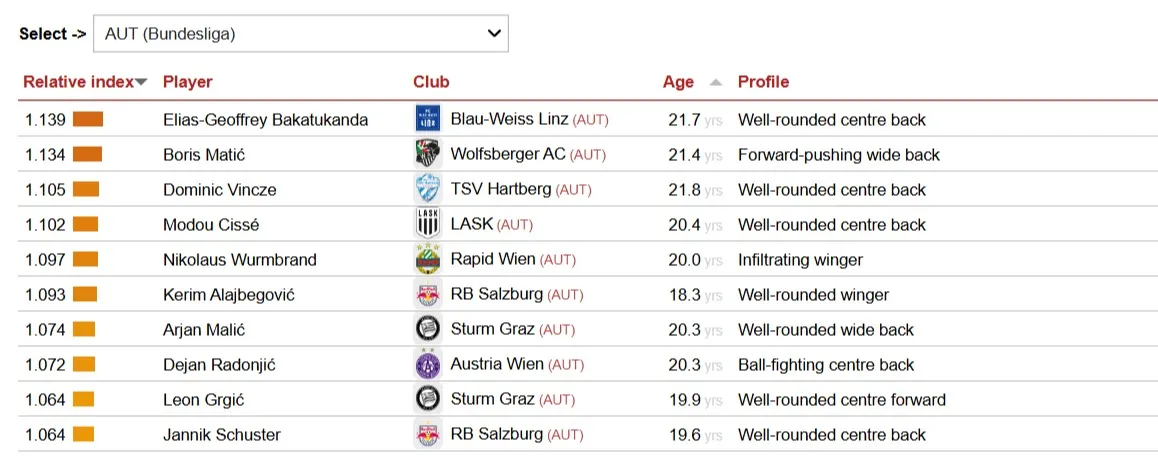Click the Austria Wien club crest
This screenshot has width=1158, height=466.
(428, 364)
